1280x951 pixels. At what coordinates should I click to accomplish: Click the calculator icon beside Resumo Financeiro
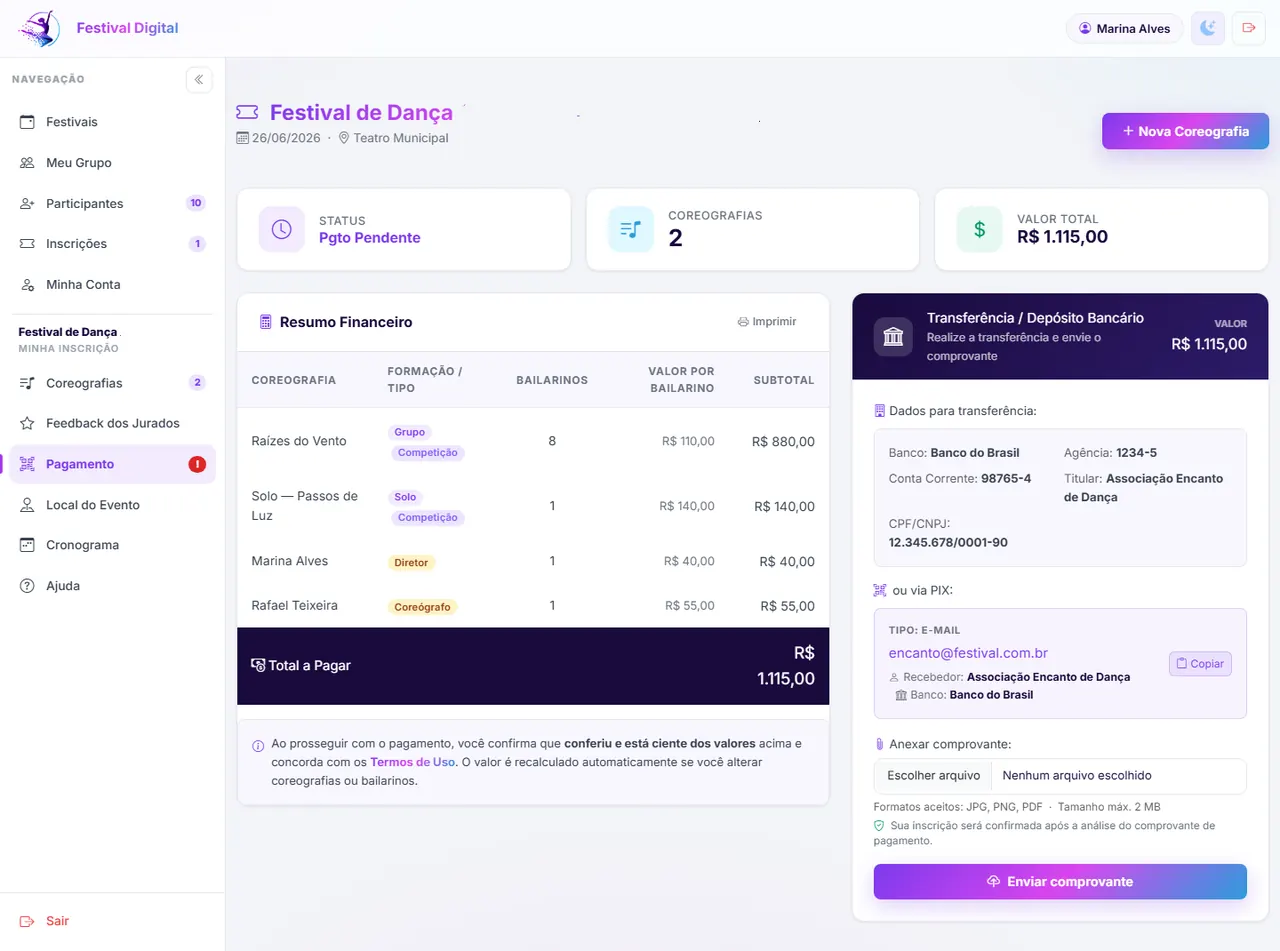click(265, 322)
